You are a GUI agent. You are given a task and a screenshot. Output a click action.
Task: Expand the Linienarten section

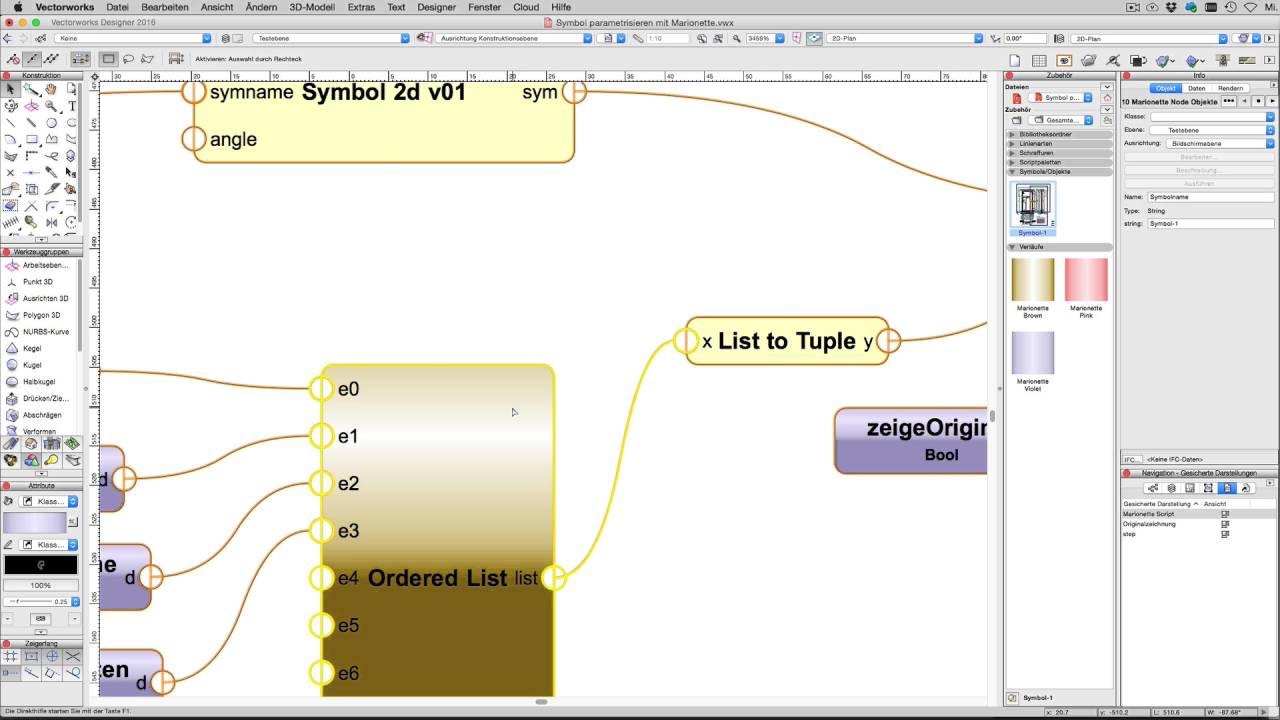click(x=1058, y=143)
